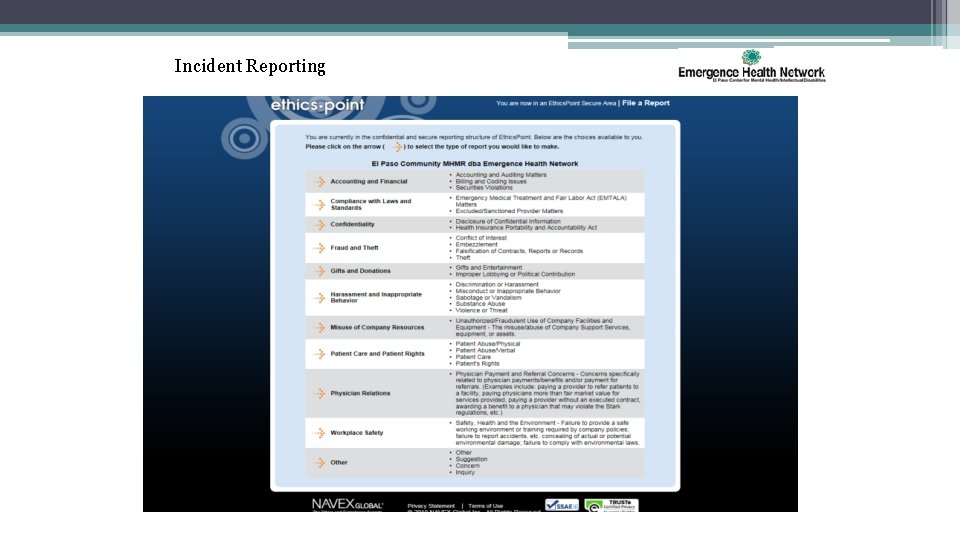Click the NAVEX Global logo
Image resolution: width=960 pixels, height=540 pixels.
347,504
